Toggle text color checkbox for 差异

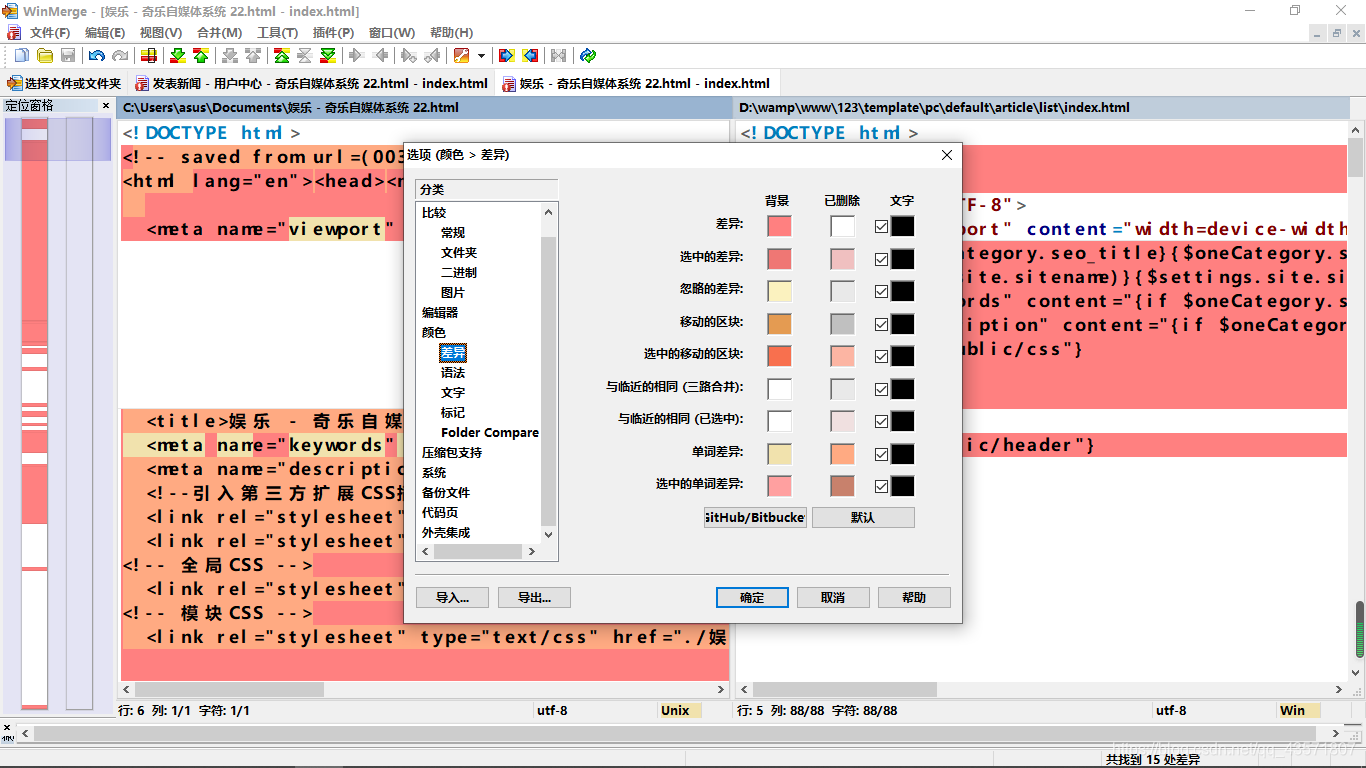point(881,227)
